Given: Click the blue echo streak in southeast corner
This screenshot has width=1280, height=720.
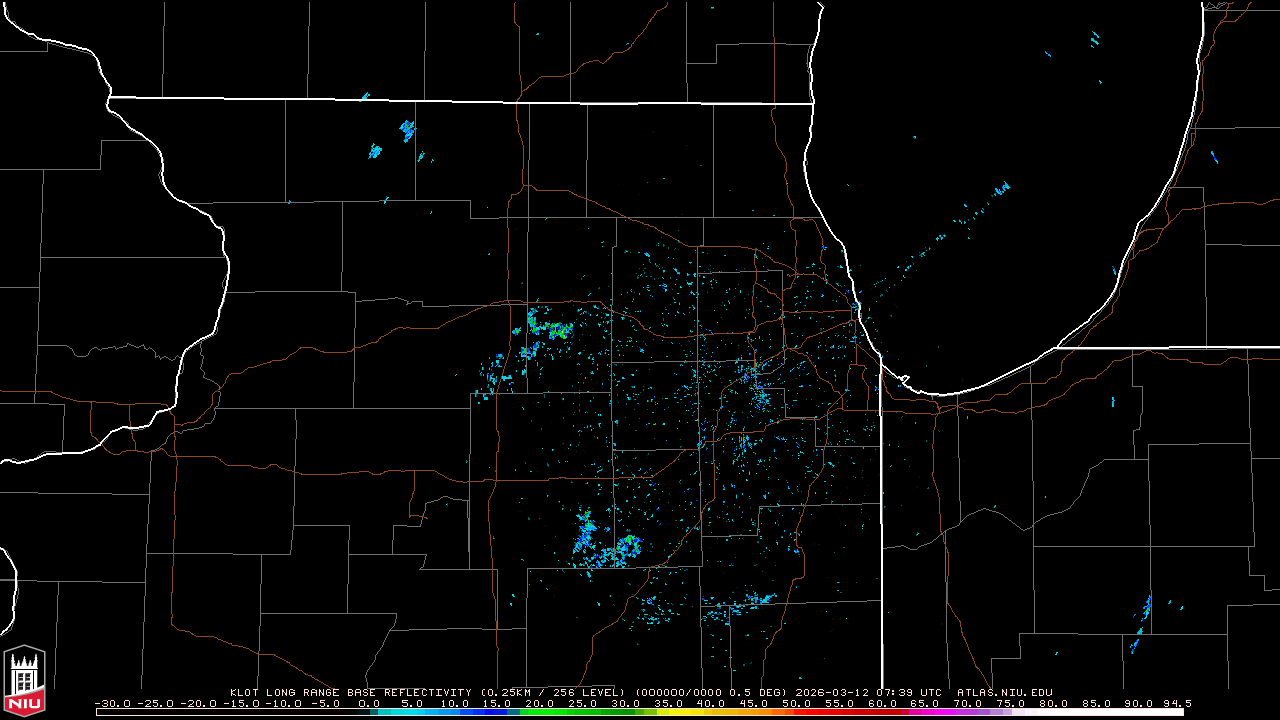Looking at the screenshot, I should [x=1143, y=618].
